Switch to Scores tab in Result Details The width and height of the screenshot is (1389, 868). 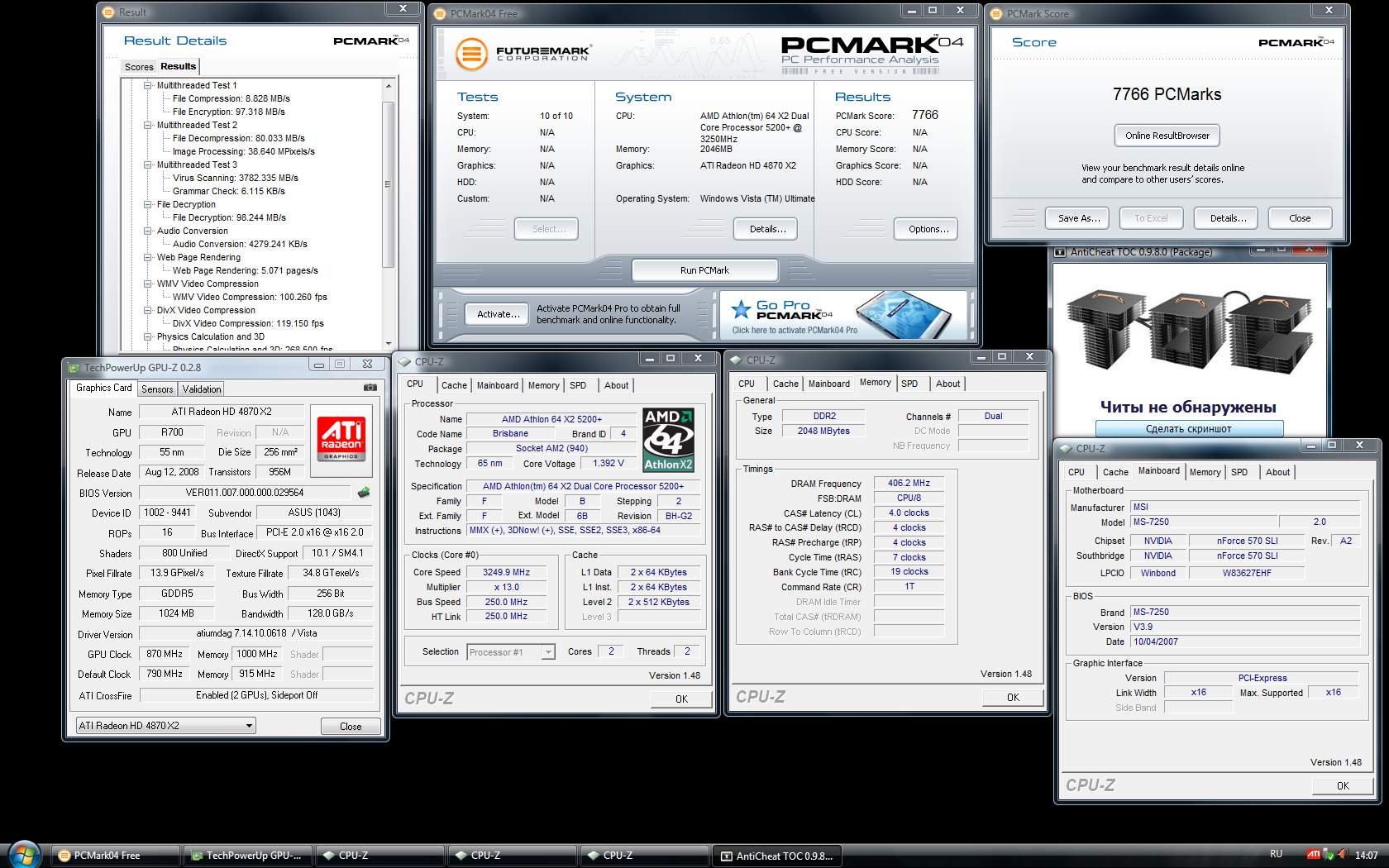pyautogui.click(x=139, y=67)
